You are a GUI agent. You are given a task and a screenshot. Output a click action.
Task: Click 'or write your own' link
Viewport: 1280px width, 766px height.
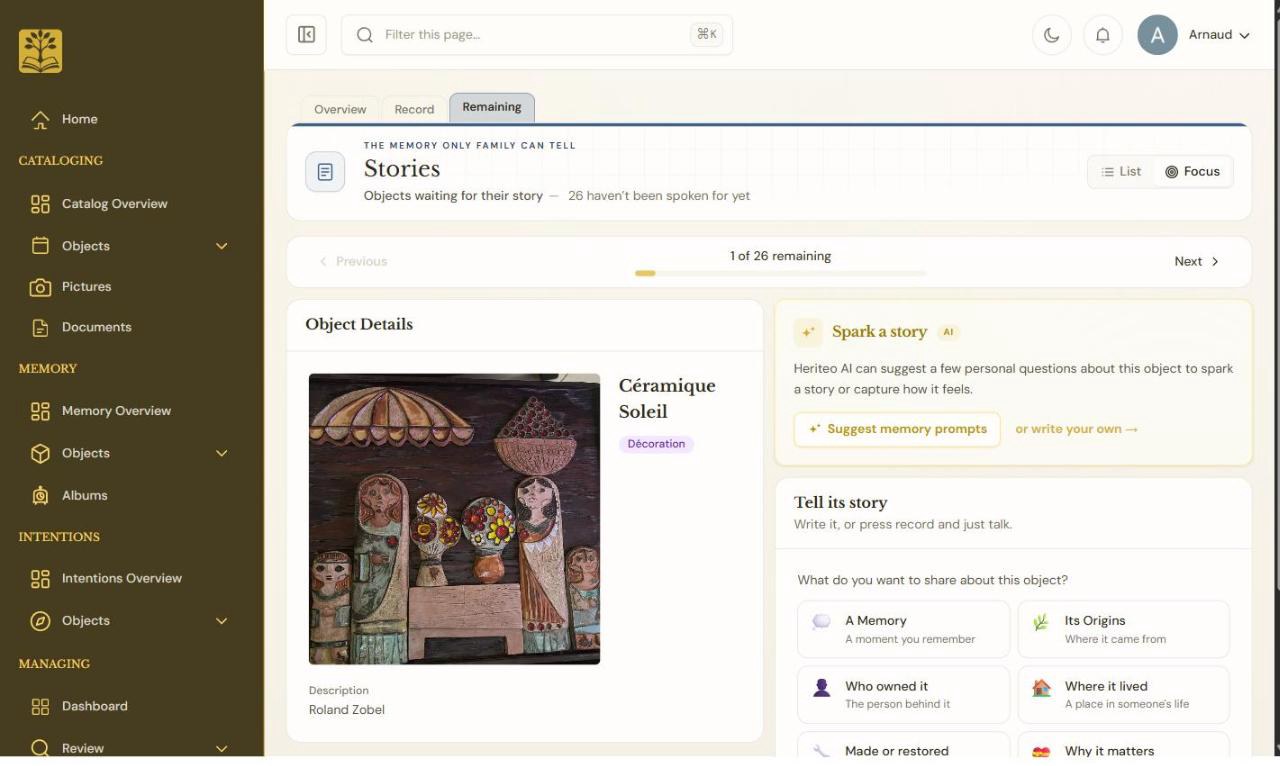click(x=1076, y=430)
